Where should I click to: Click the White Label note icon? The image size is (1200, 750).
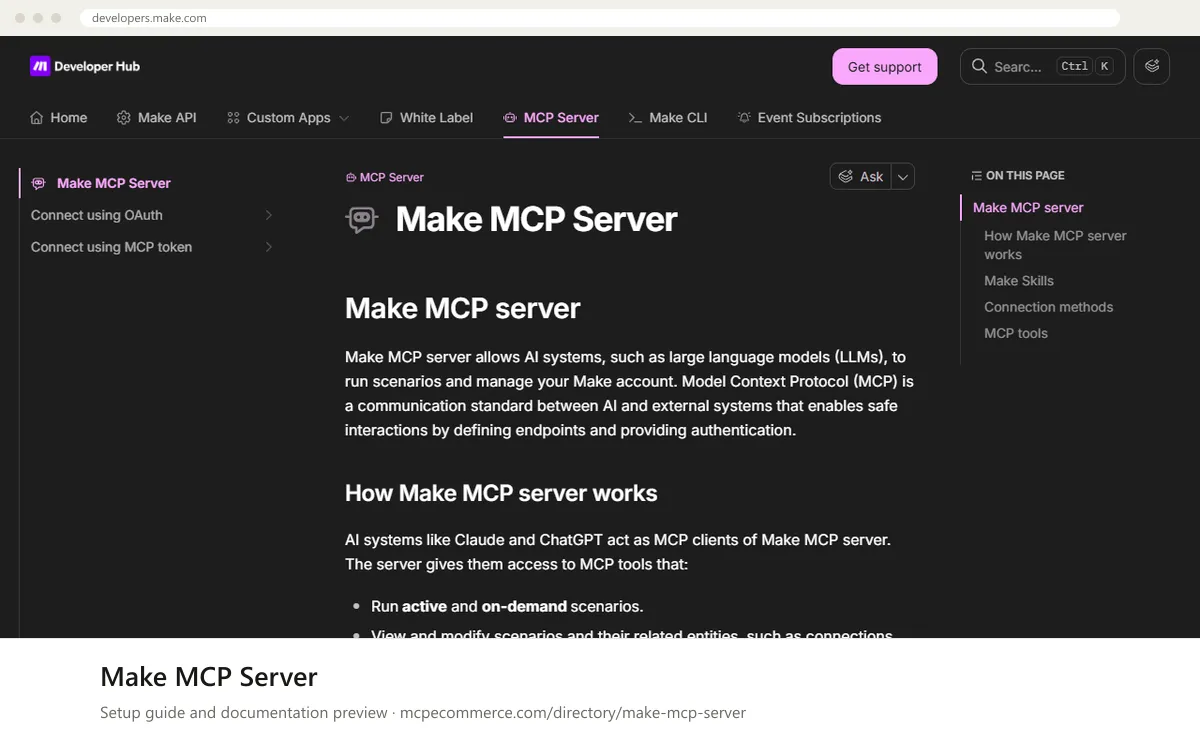[386, 117]
